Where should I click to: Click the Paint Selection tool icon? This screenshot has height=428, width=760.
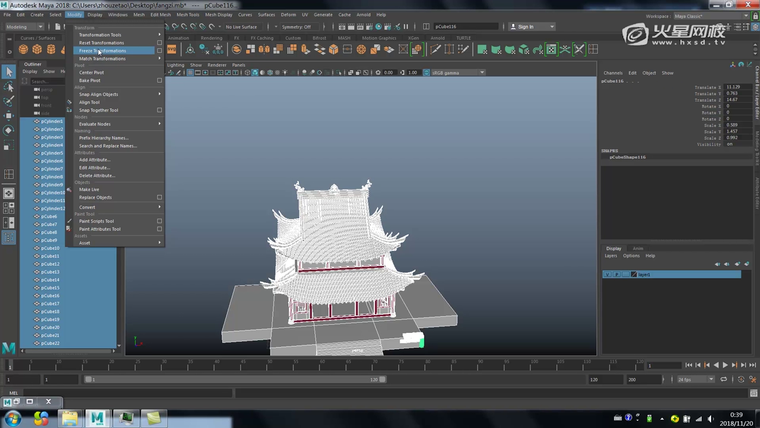click(8, 103)
